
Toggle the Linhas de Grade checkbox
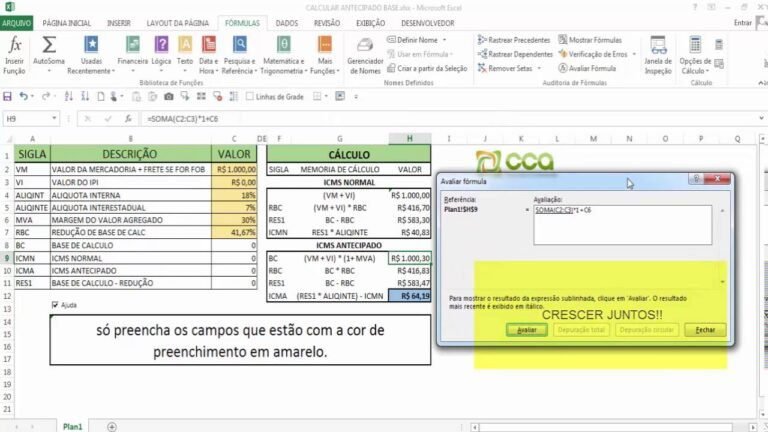(x=250, y=96)
